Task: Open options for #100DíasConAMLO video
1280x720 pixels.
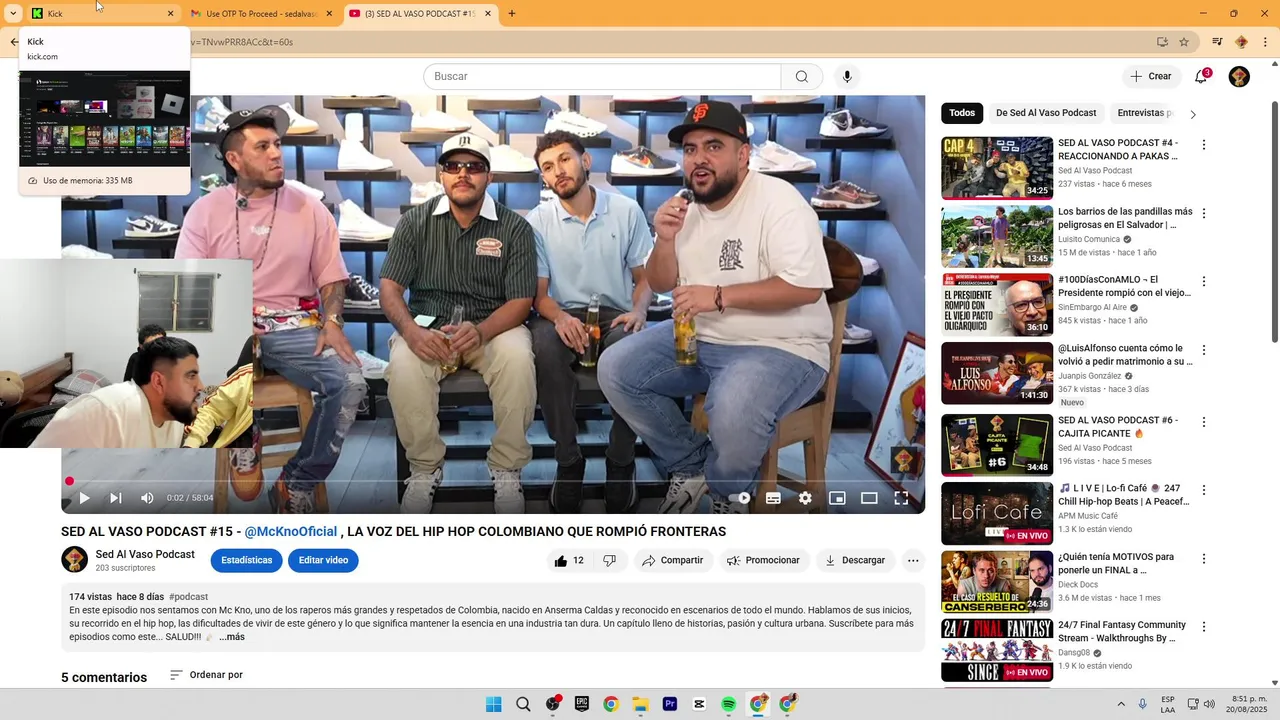Action: 1204,281
